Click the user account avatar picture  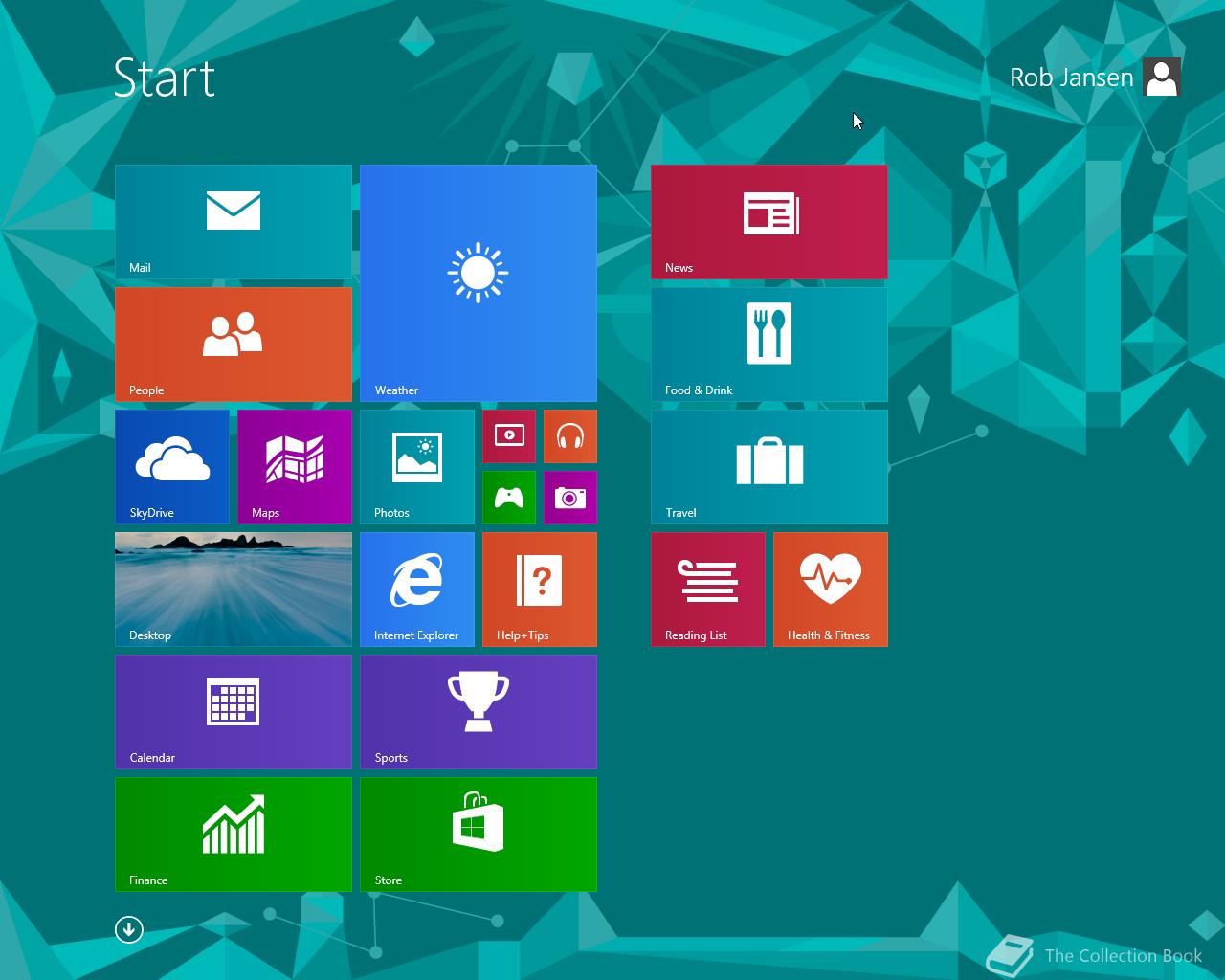[1162, 78]
